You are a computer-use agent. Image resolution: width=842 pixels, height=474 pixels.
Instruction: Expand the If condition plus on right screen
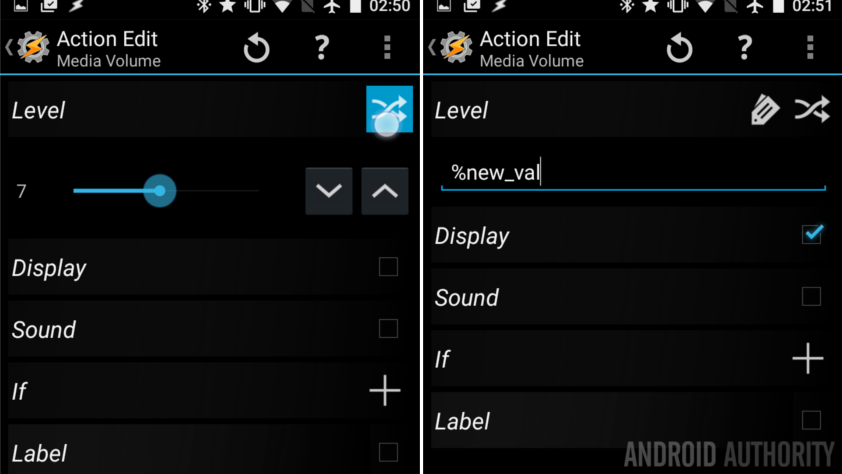pyautogui.click(x=808, y=358)
